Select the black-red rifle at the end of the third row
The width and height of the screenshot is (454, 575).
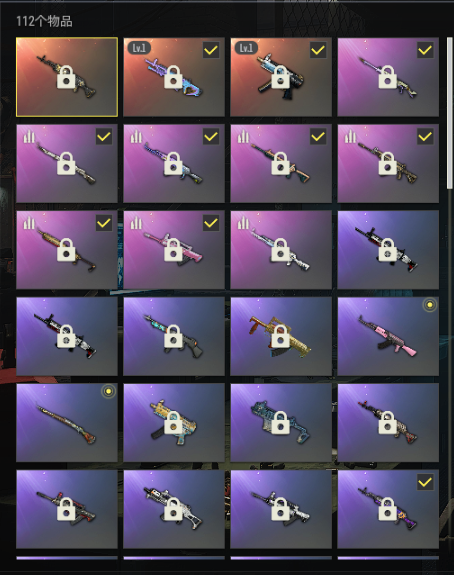(388, 250)
